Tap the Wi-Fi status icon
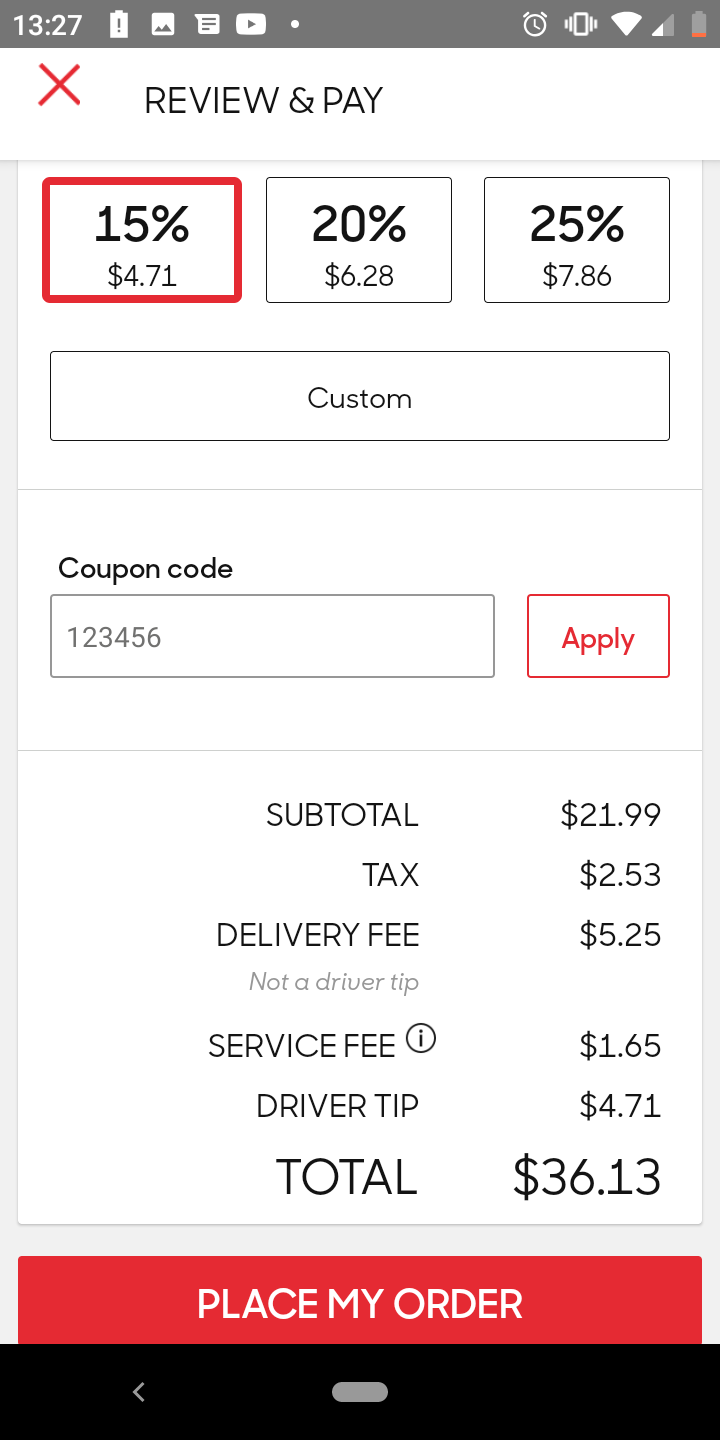The image size is (720, 1440). click(x=627, y=25)
